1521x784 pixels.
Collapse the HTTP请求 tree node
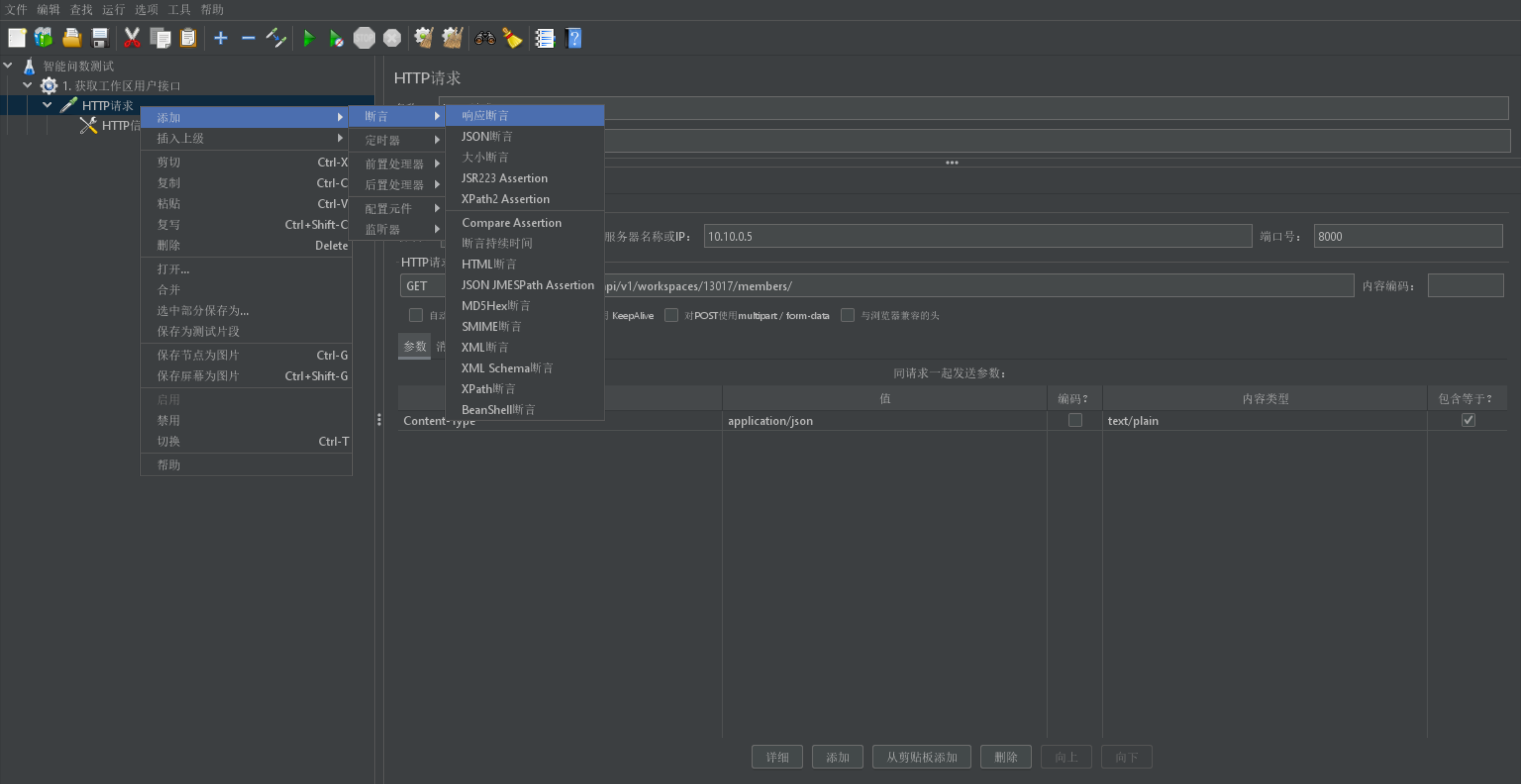tap(47, 105)
